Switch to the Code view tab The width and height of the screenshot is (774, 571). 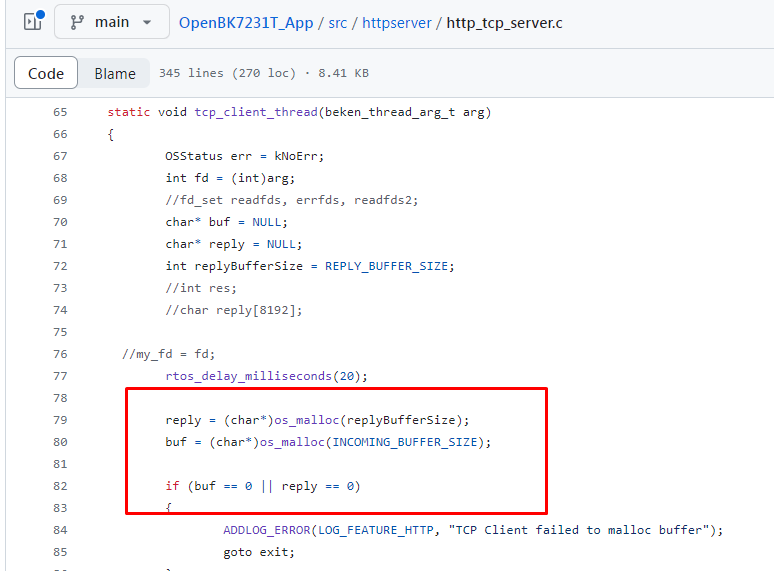46,73
